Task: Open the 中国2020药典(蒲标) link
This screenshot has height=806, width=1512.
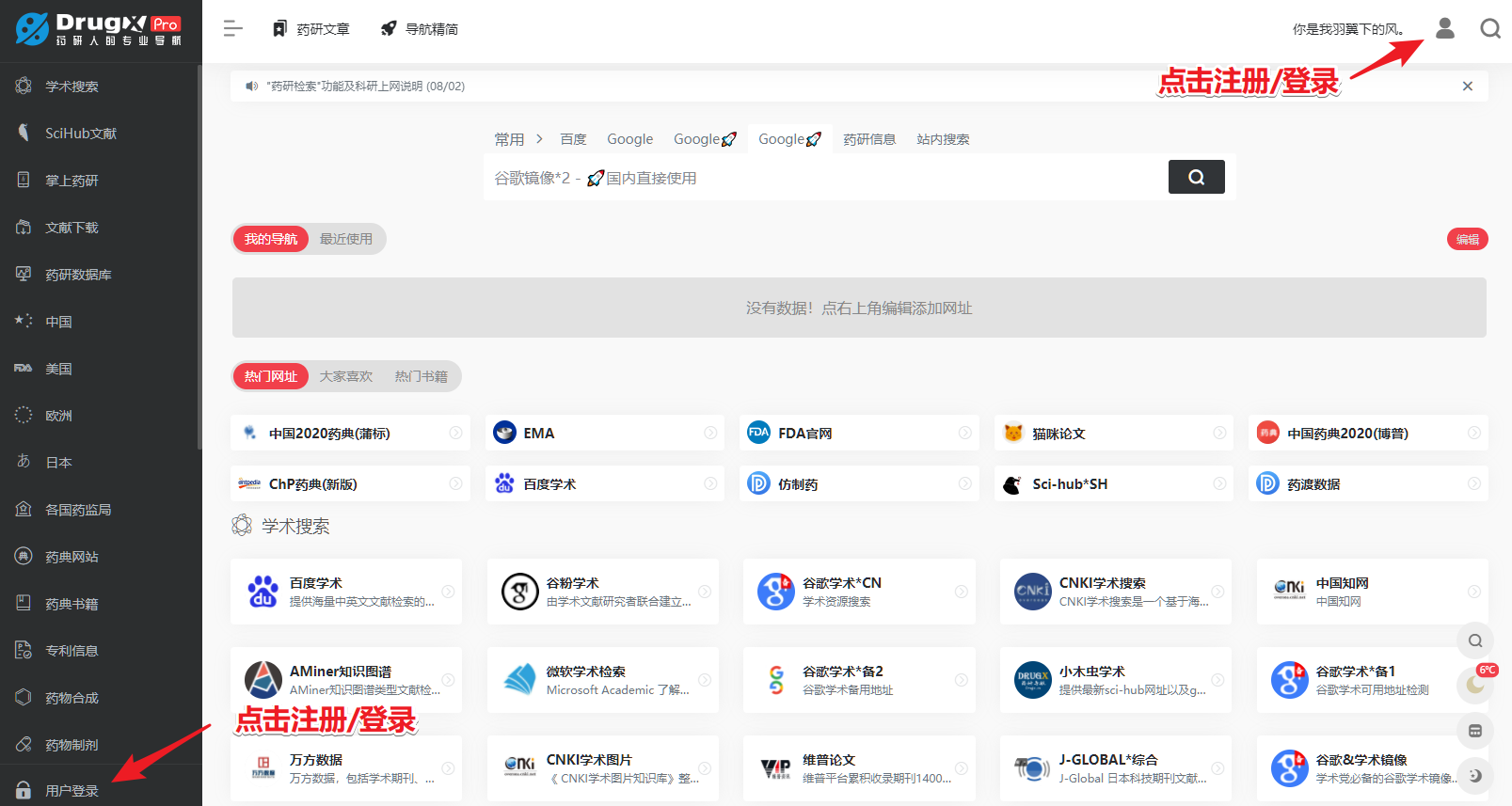Action: coord(350,433)
